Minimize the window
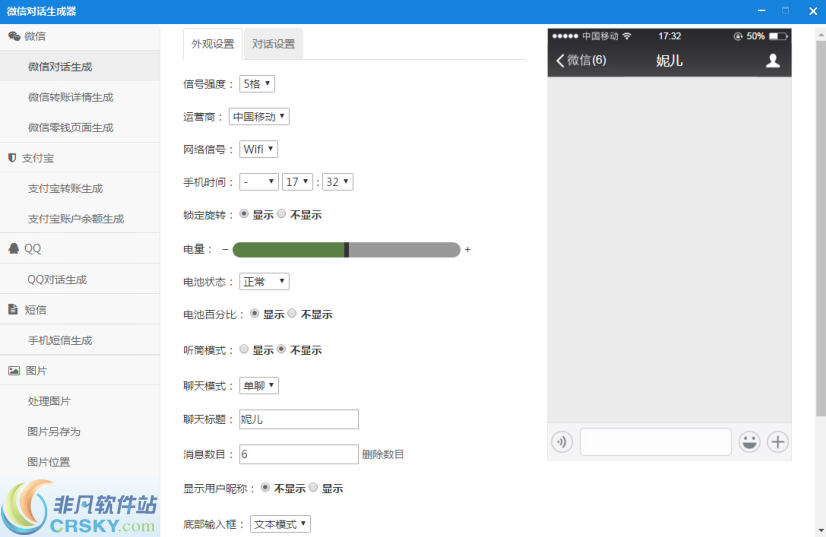 coord(761,11)
